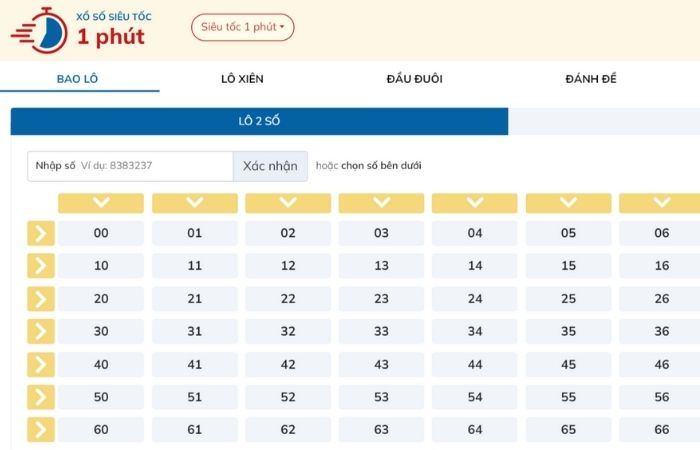This screenshot has width=700, height=450.
Task: Select row arrow beside number 30
Action: tap(40, 332)
